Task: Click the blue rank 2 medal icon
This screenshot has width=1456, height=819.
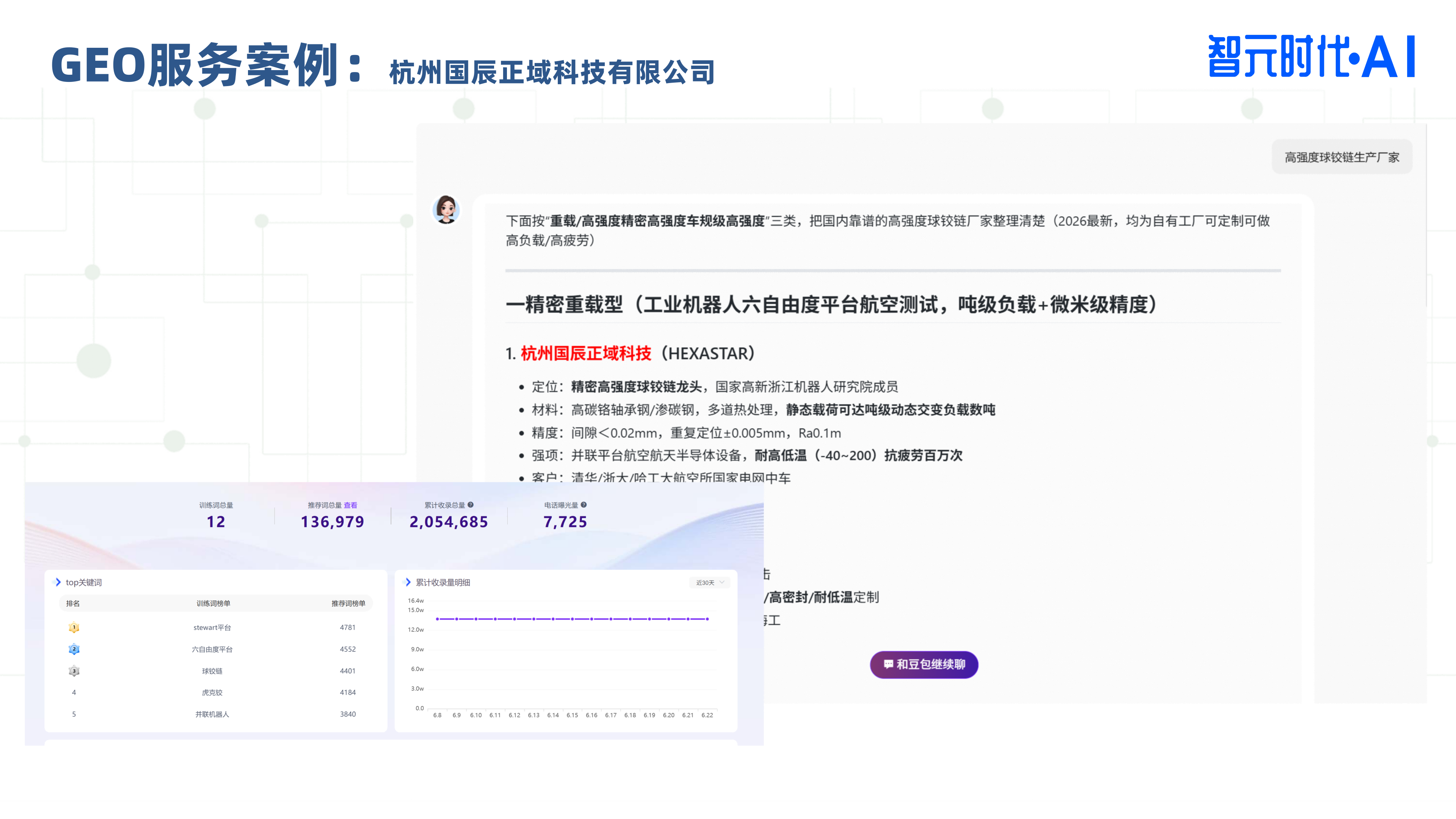Action: click(x=74, y=649)
